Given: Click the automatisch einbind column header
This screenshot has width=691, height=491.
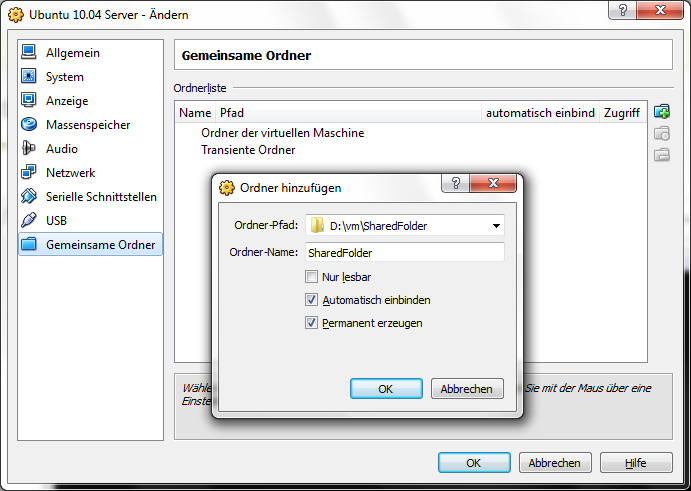Looking at the screenshot, I should tap(540, 113).
